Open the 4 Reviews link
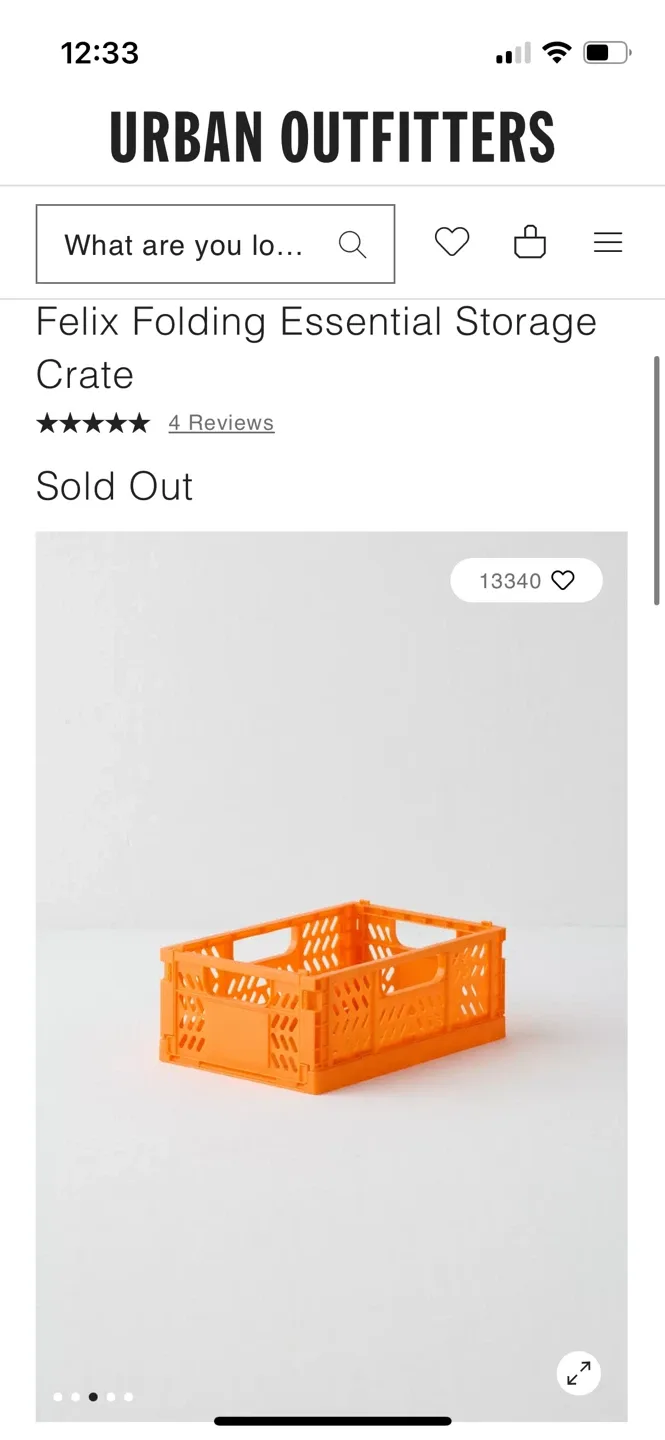 [x=221, y=422]
